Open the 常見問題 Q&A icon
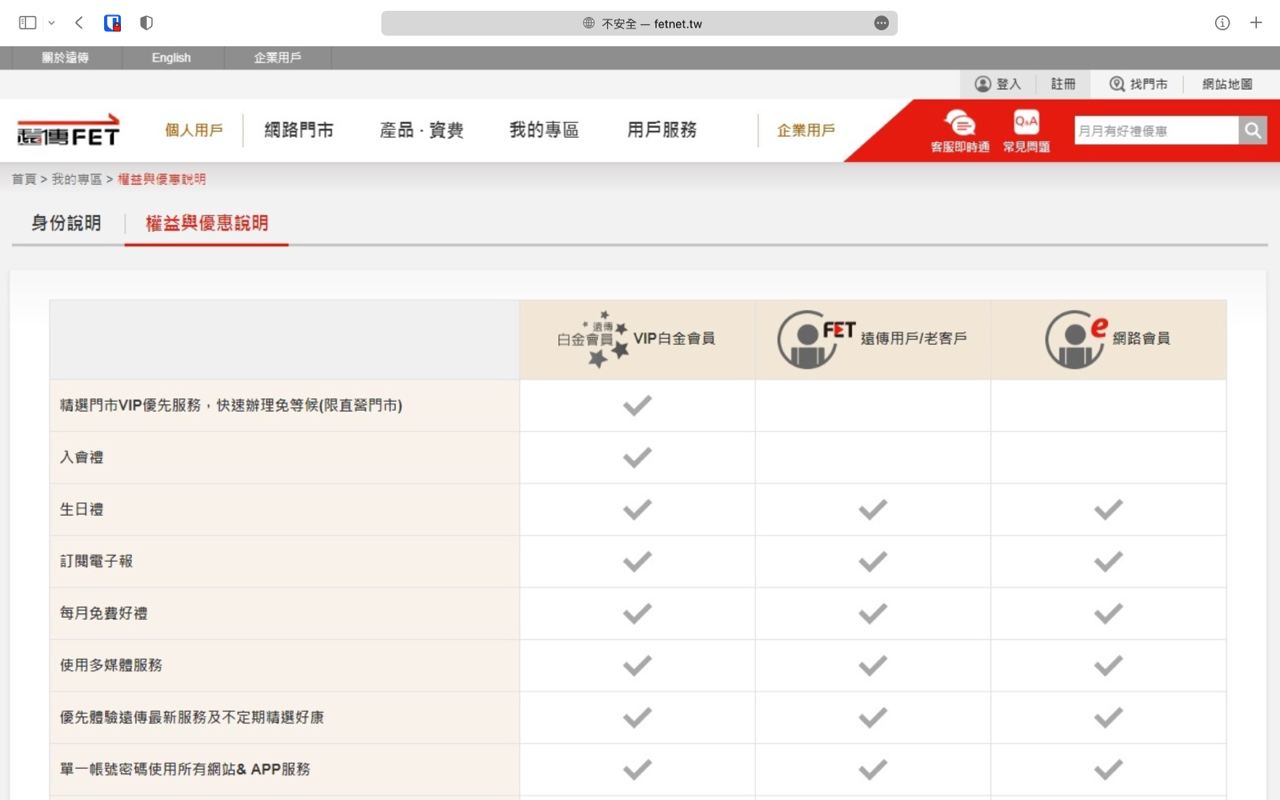The height and width of the screenshot is (800, 1280). [1026, 122]
